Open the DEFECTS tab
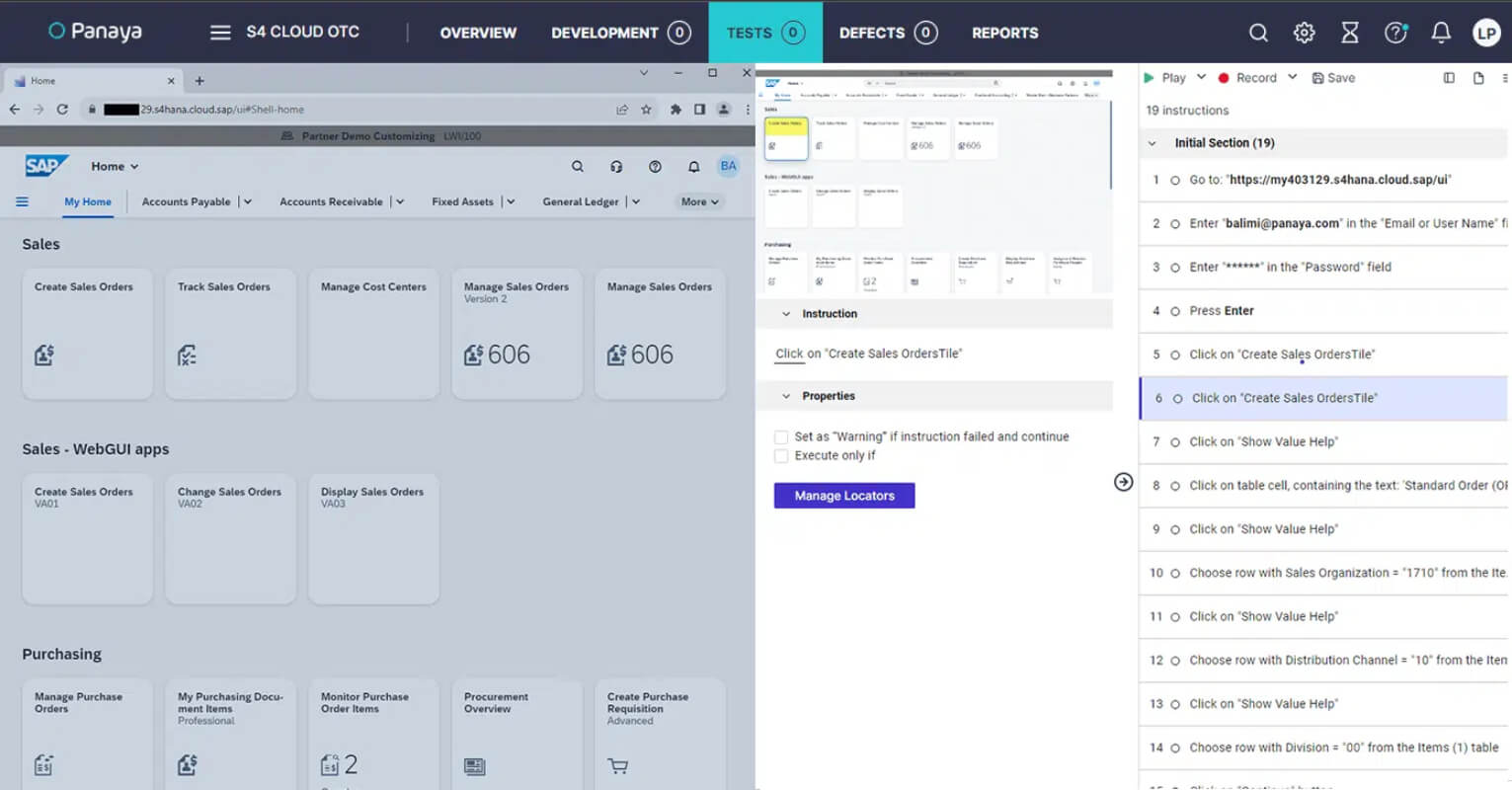This screenshot has height=790, width=1512. (x=888, y=33)
